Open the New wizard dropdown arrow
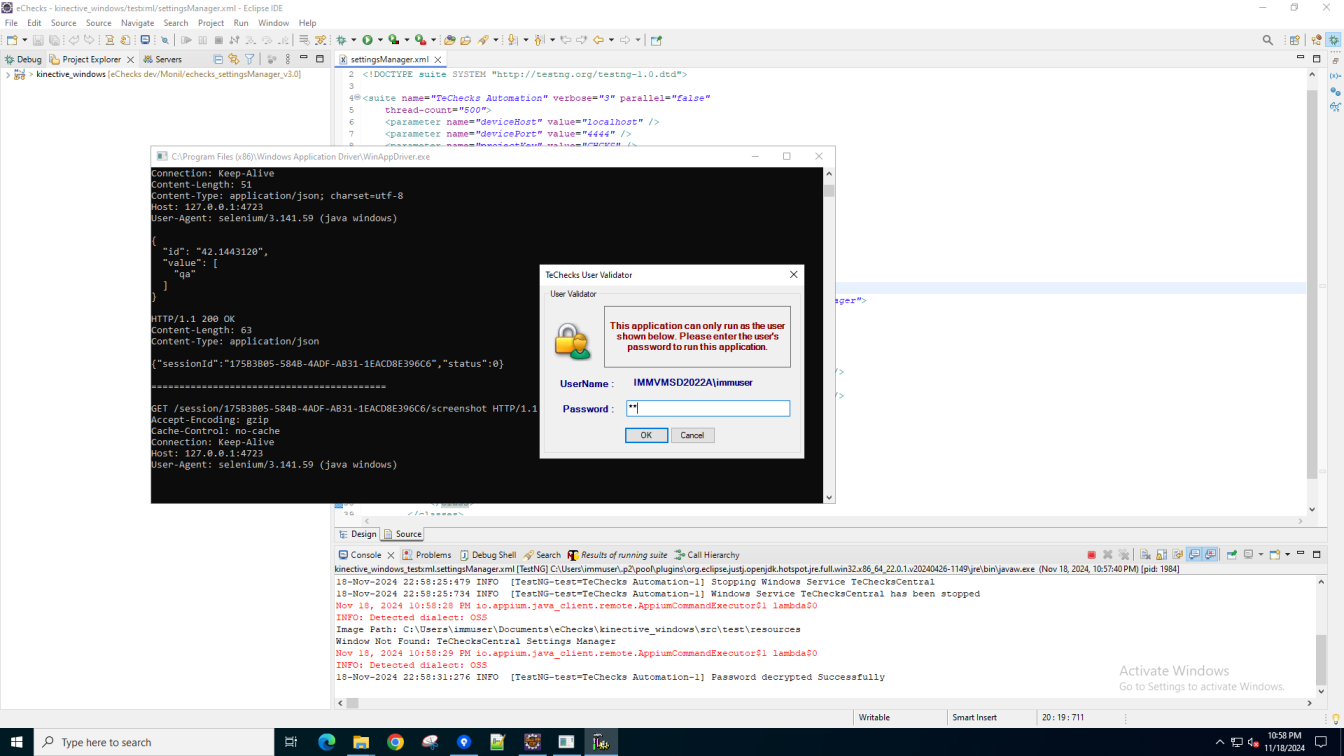 click(24, 40)
